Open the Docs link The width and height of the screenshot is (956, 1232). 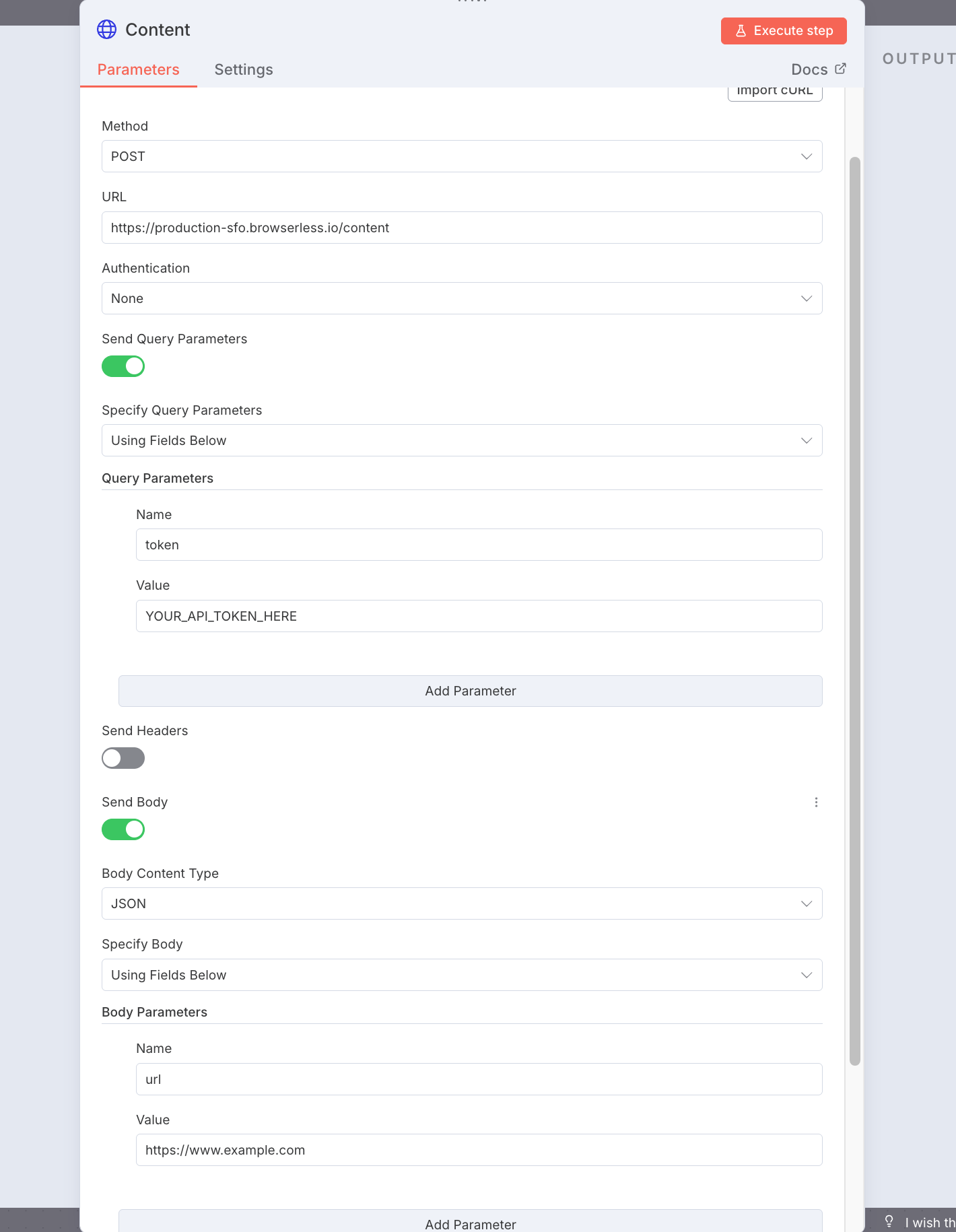[809, 68]
